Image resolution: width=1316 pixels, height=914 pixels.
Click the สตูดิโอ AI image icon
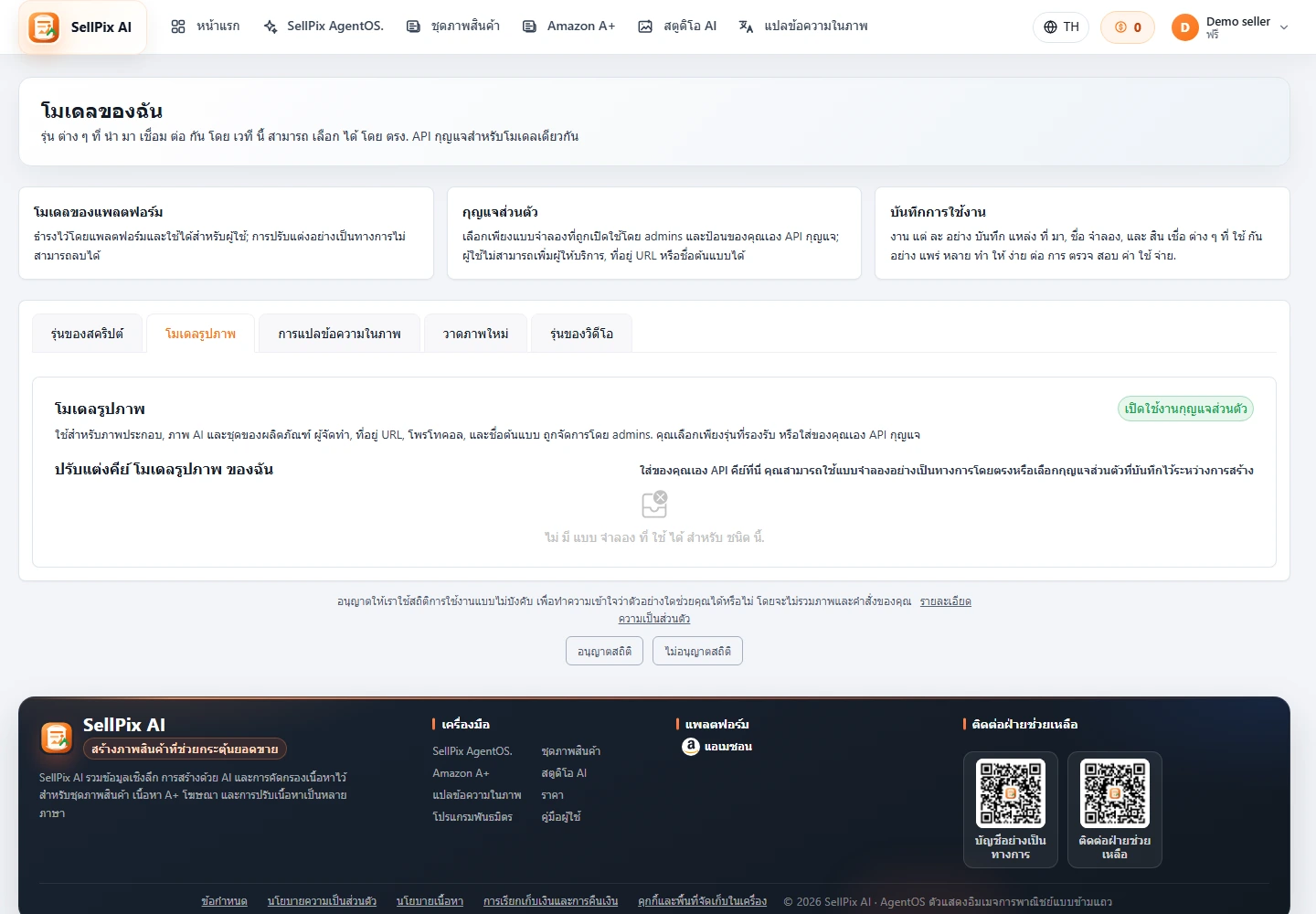645,27
